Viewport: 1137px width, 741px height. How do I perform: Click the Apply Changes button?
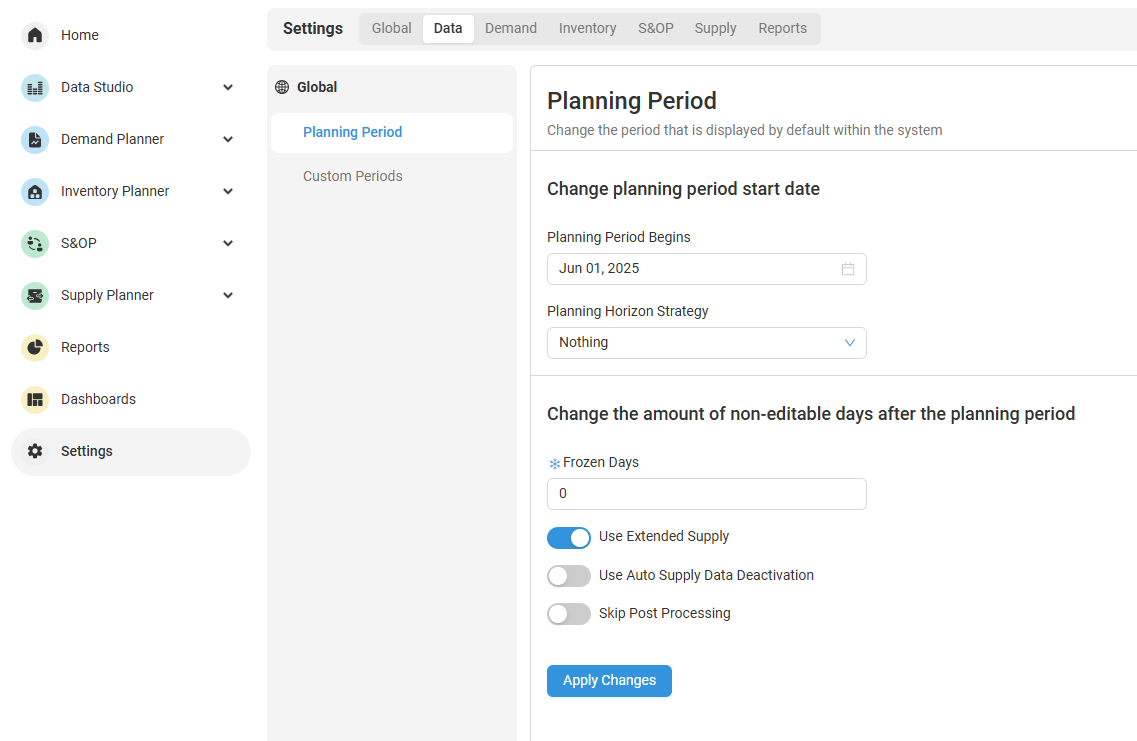tap(609, 681)
